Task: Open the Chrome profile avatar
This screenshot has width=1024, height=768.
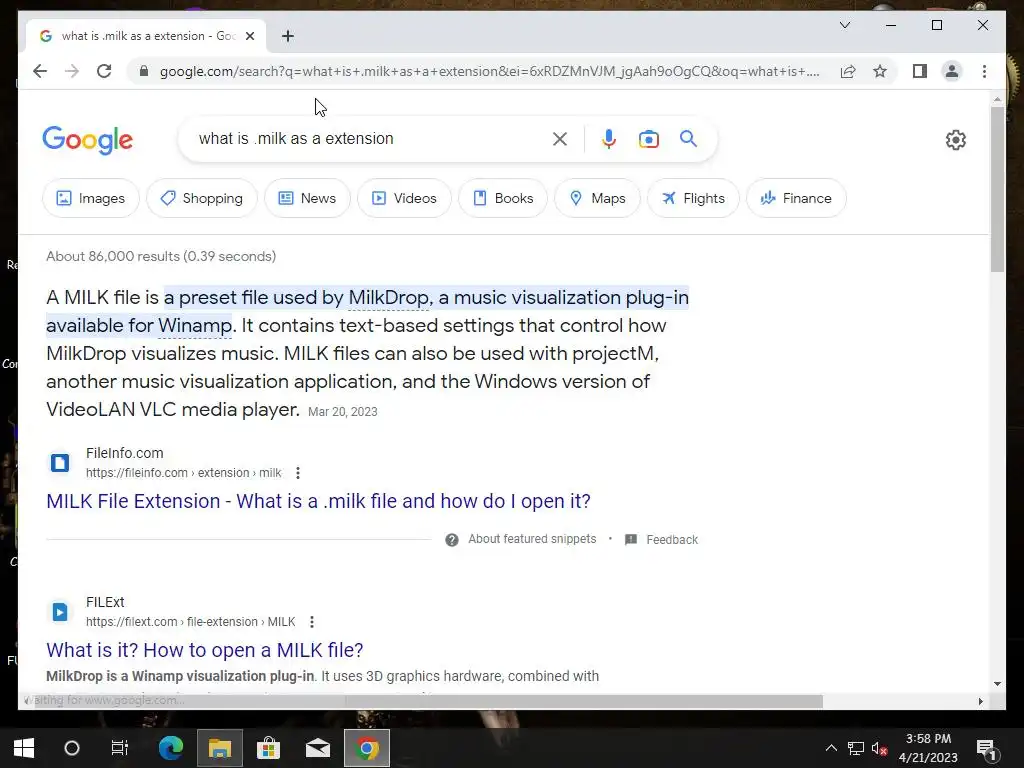Action: click(x=952, y=71)
